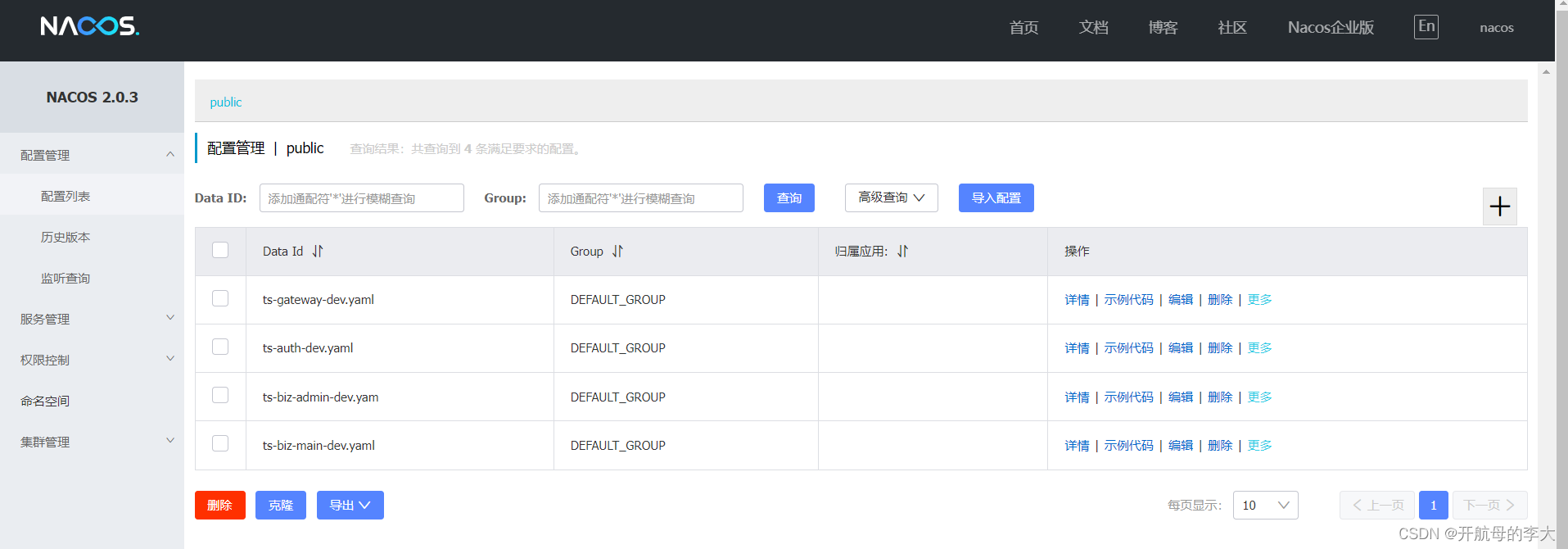Open 详情 for ts-gateway-dev.yaml

[1077, 300]
